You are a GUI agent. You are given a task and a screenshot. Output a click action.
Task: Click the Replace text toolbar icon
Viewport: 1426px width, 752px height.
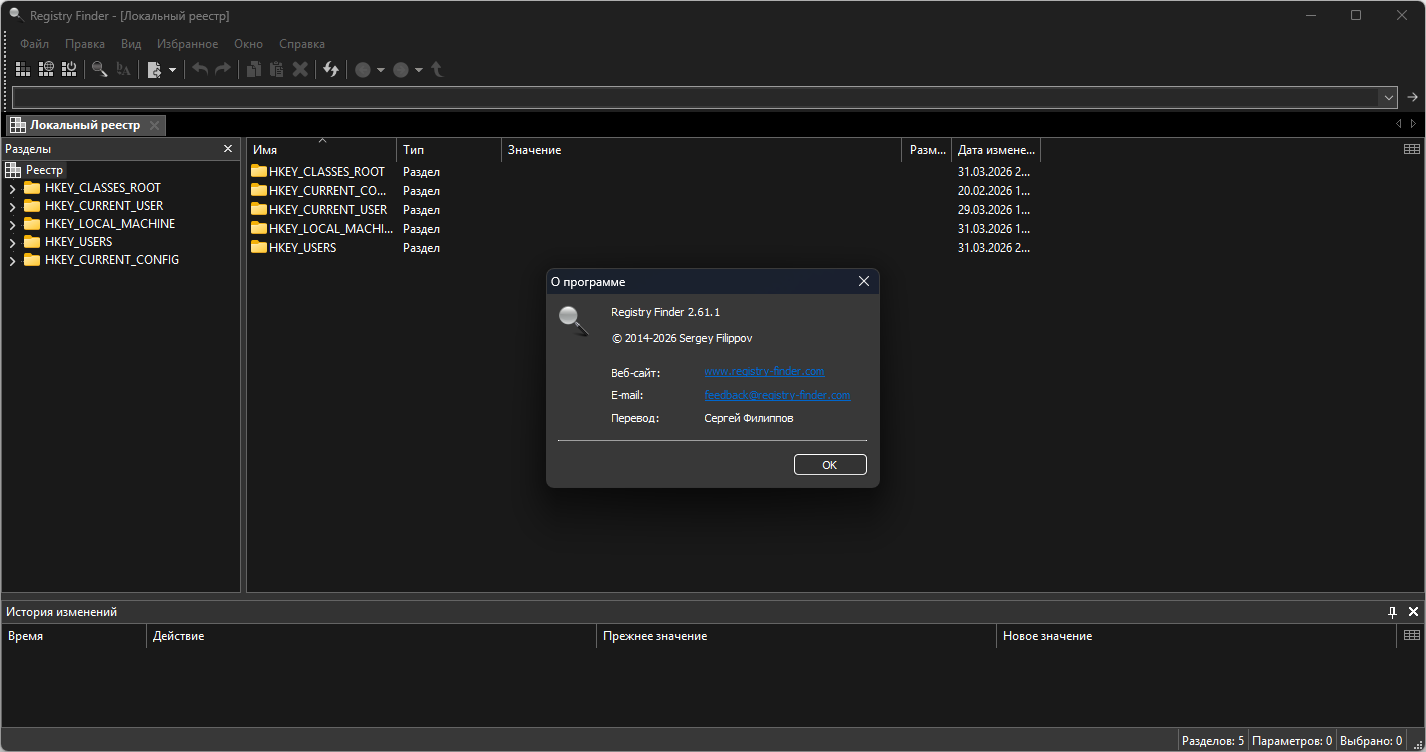123,69
